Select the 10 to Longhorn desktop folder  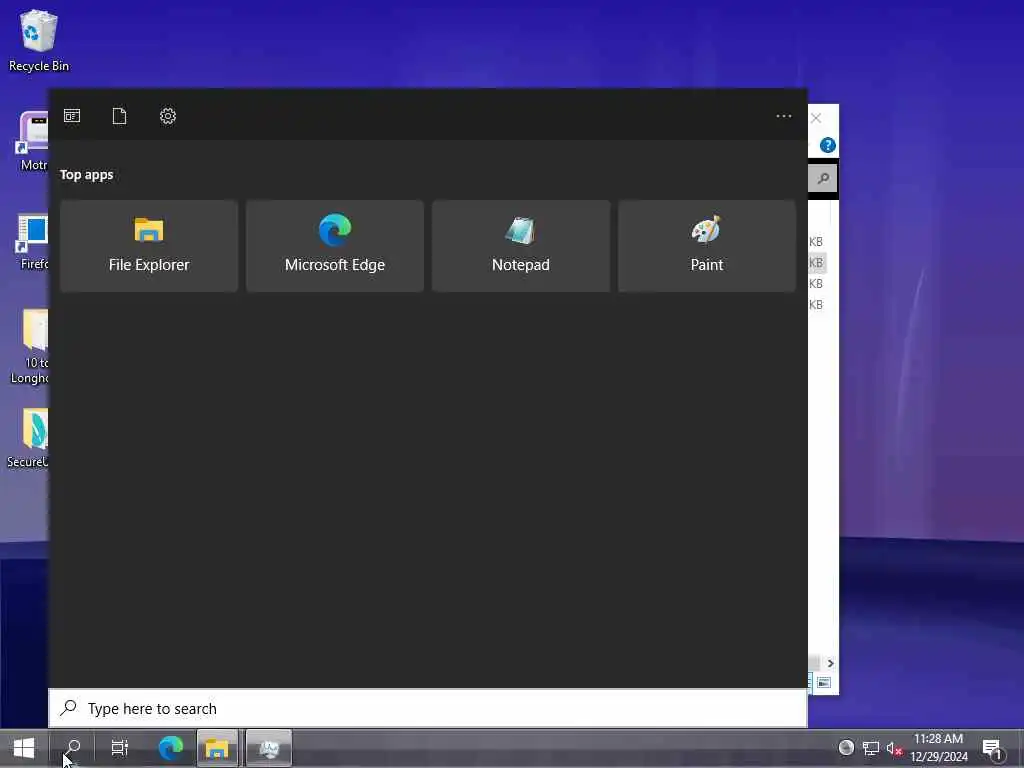tap(29, 346)
